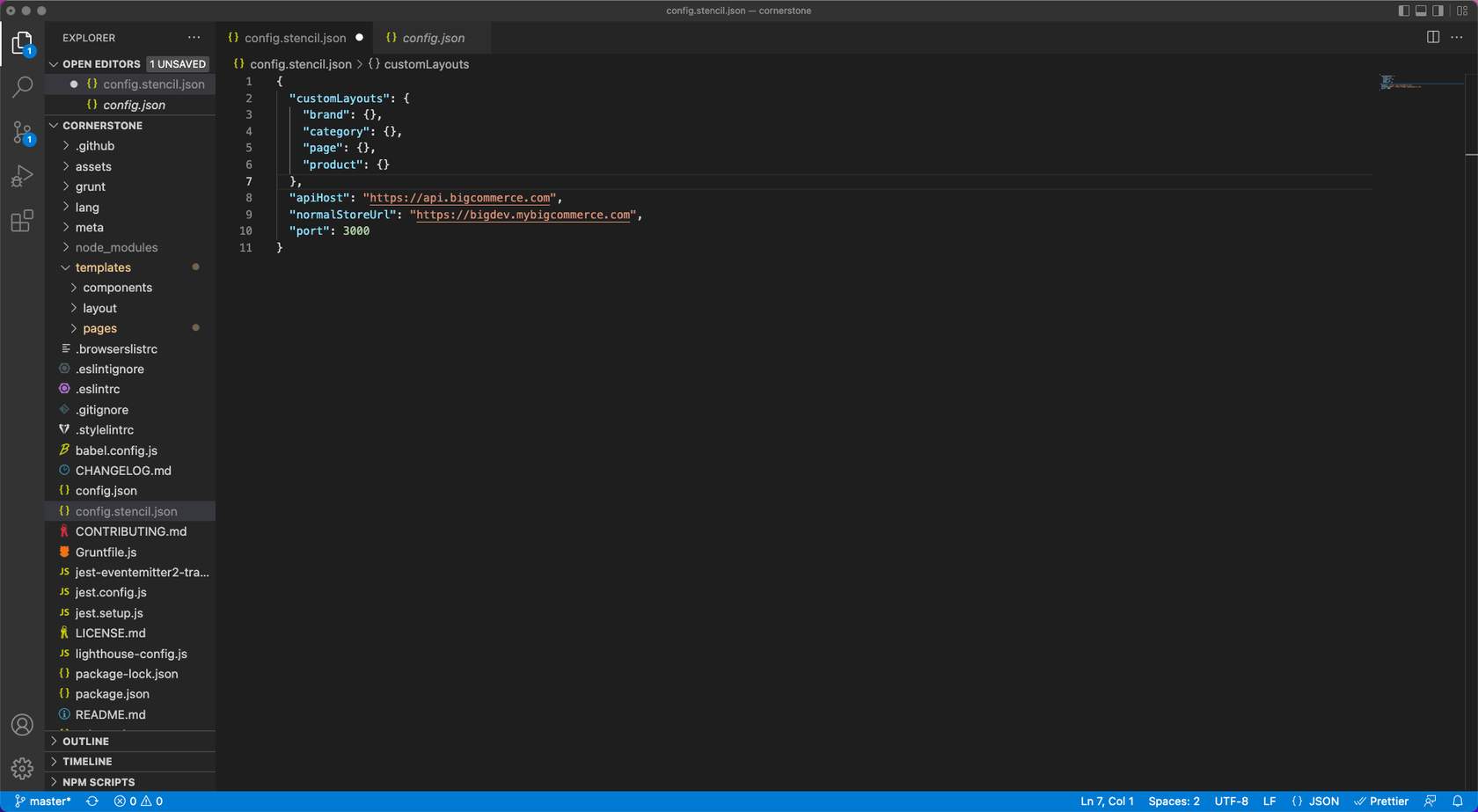Collapse the templates folder
This screenshot has height=812, width=1478.
(x=103, y=267)
